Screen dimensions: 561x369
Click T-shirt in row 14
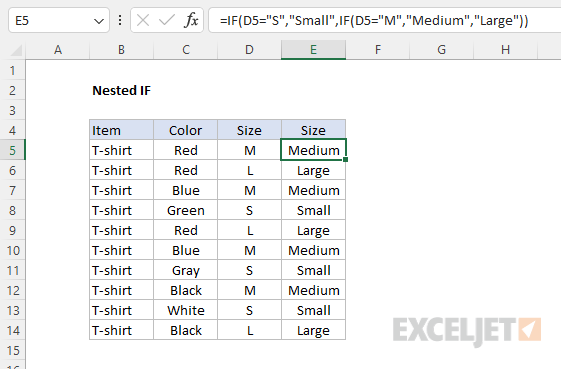pos(121,330)
